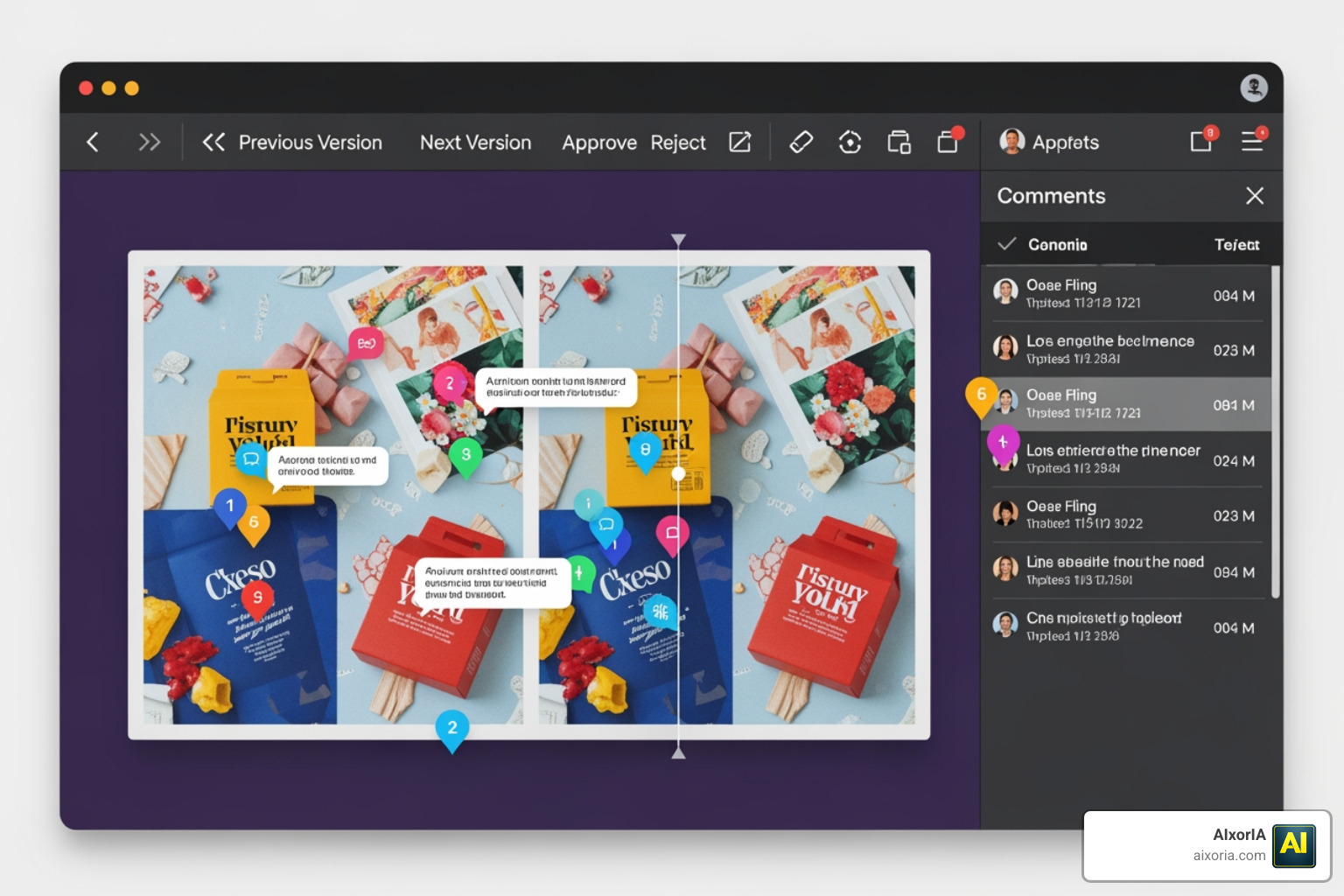Open notifications square icon with badge
Screen dimensions: 1344x896
pyautogui.click(x=1202, y=140)
